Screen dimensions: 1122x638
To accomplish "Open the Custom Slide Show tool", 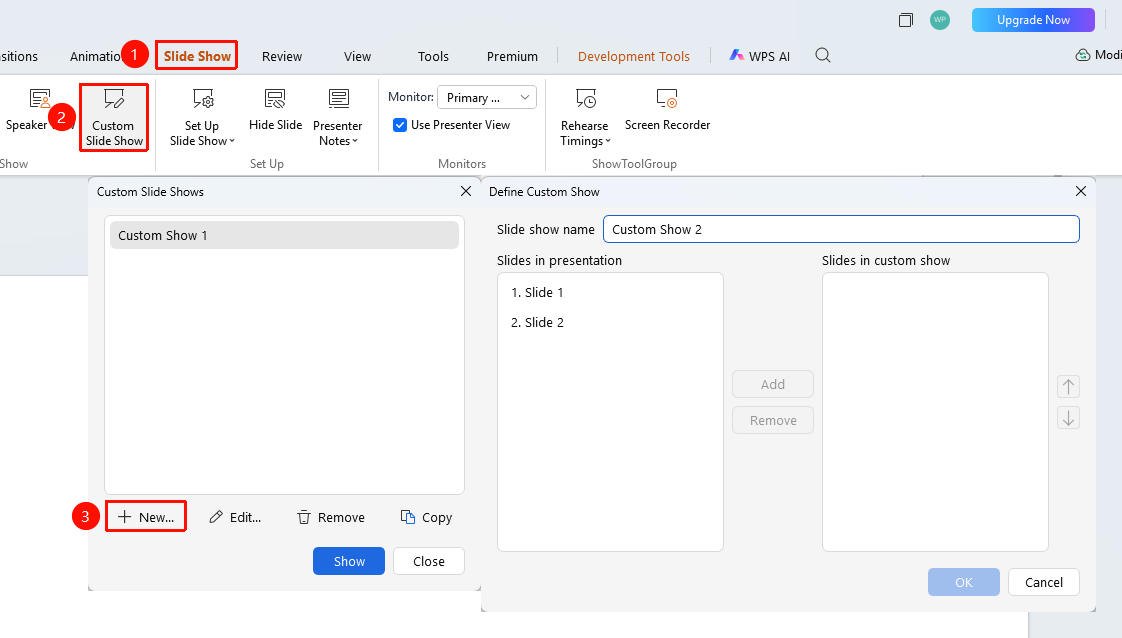I will [x=114, y=117].
